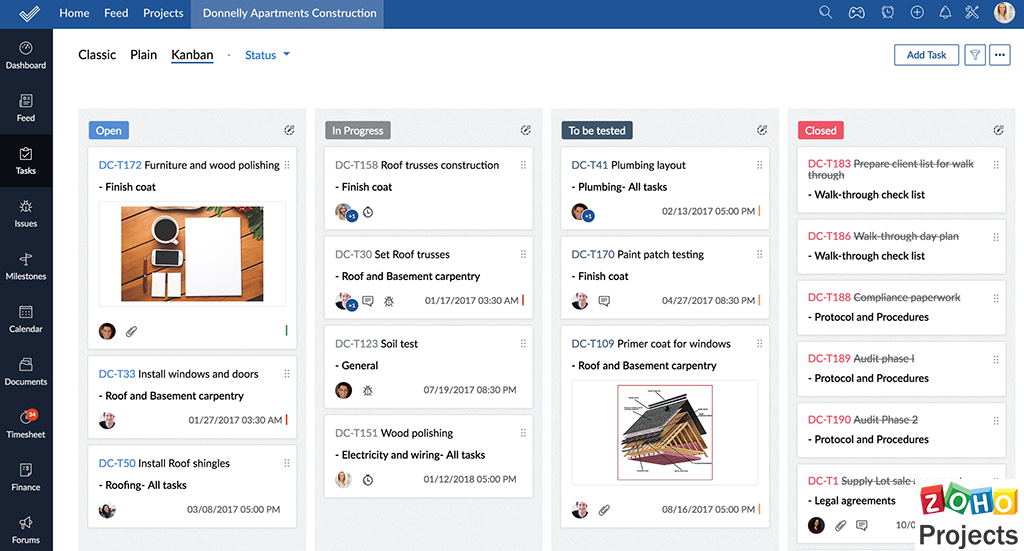Open the roof diagram thumbnail on DC-T109
The width and height of the screenshot is (1024, 551).
pos(664,432)
